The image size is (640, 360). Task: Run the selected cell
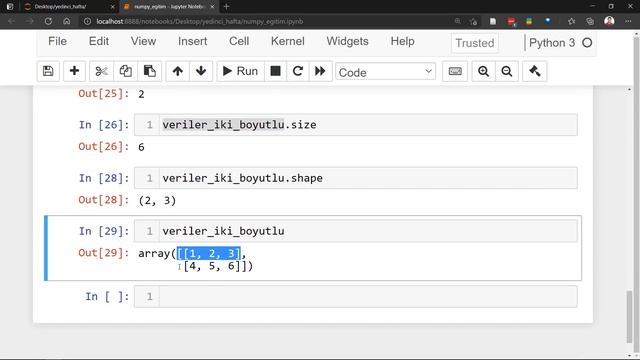[x=240, y=71]
